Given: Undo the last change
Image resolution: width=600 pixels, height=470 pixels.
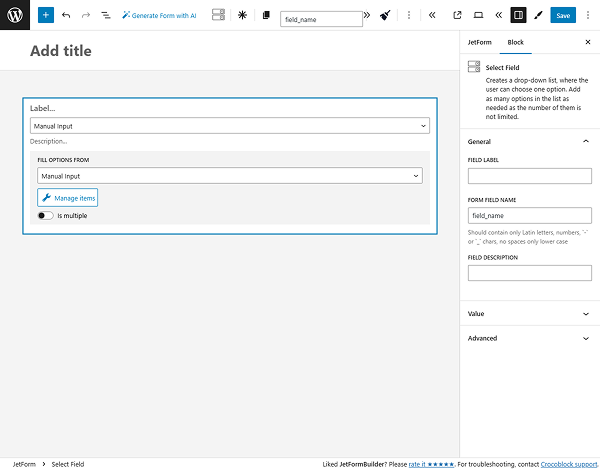Looking at the screenshot, I should pos(66,15).
